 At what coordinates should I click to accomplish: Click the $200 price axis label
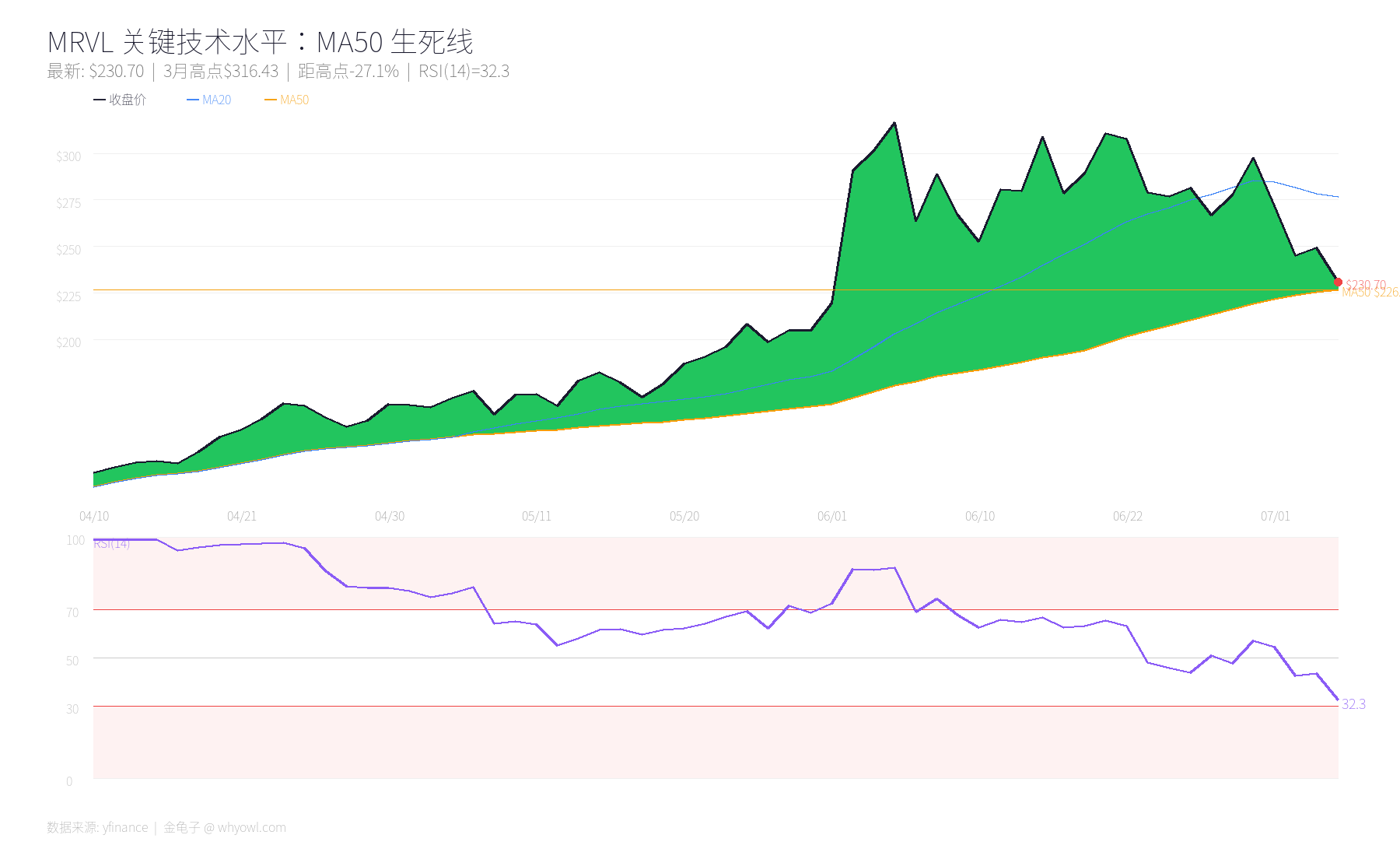[68, 342]
